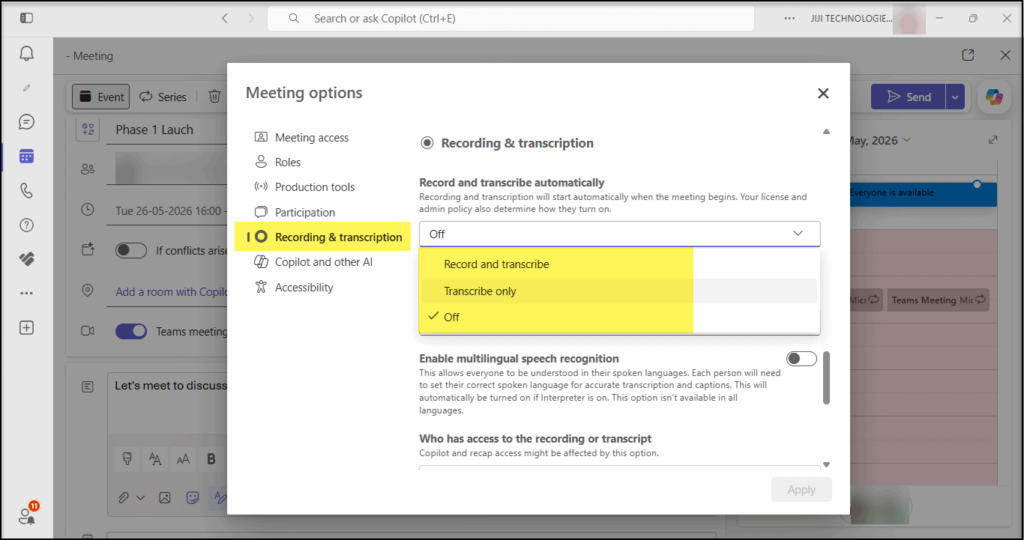Toggle the If conflicts arise switch
The width and height of the screenshot is (1024, 540).
pos(131,250)
